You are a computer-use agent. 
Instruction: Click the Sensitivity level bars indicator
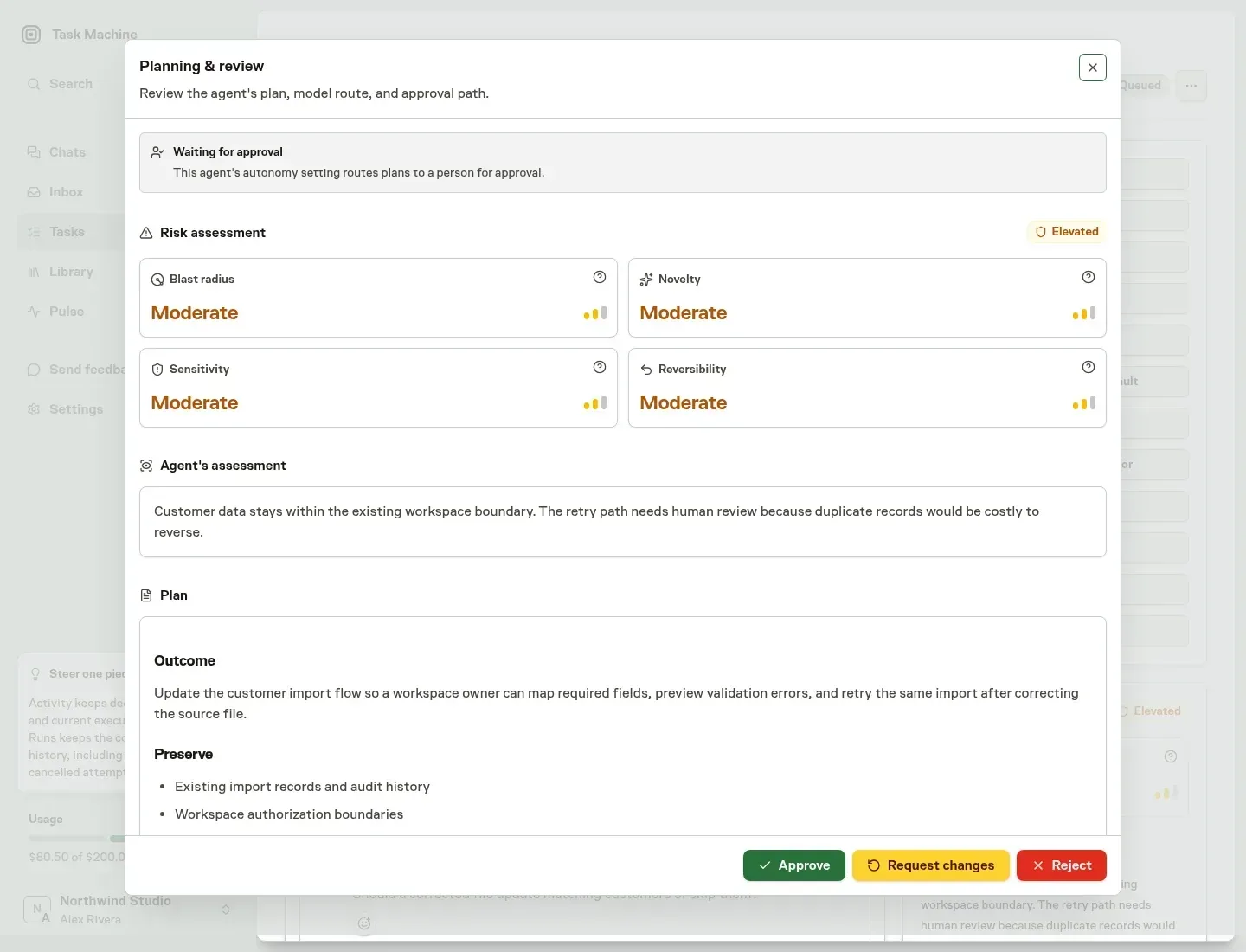(x=595, y=403)
